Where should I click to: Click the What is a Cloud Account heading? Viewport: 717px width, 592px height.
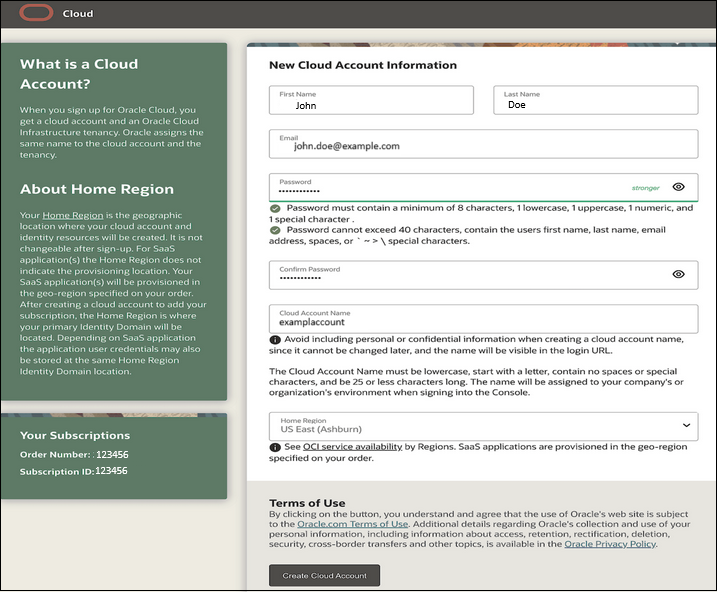tap(79, 74)
